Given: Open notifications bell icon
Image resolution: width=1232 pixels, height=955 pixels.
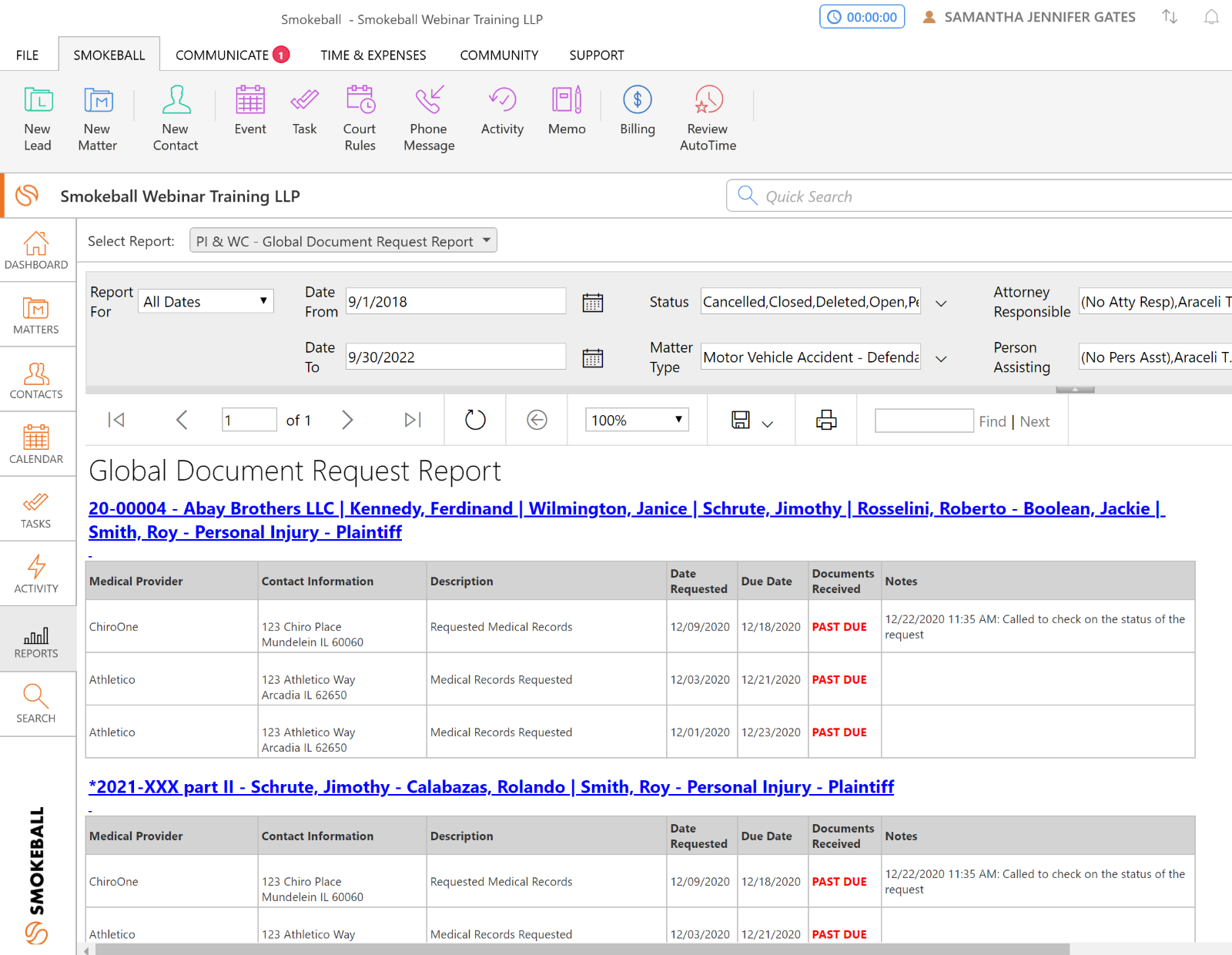Looking at the screenshot, I should 1211,18.
